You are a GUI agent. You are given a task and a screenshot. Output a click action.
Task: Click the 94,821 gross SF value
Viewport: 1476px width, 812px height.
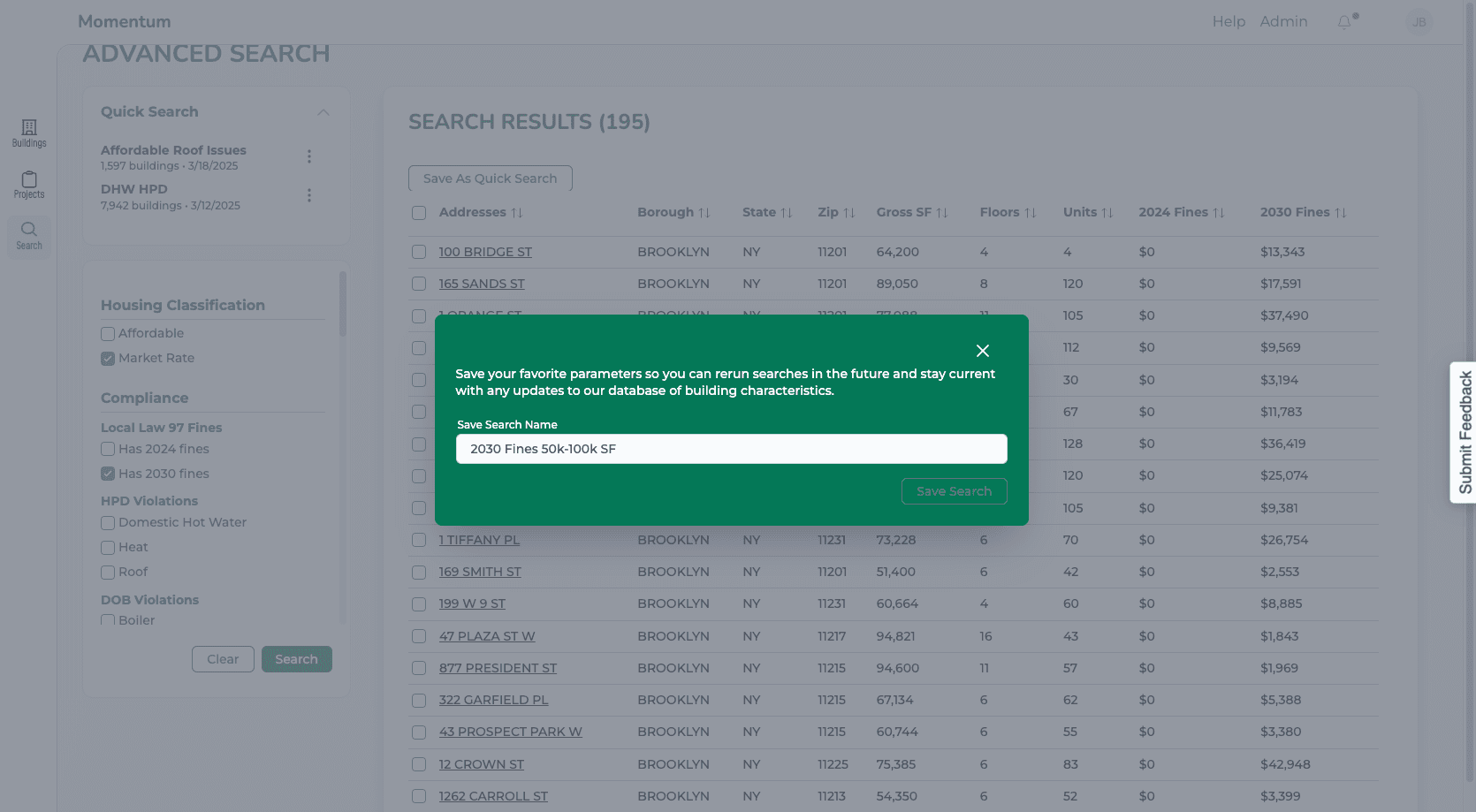point(895,636)
